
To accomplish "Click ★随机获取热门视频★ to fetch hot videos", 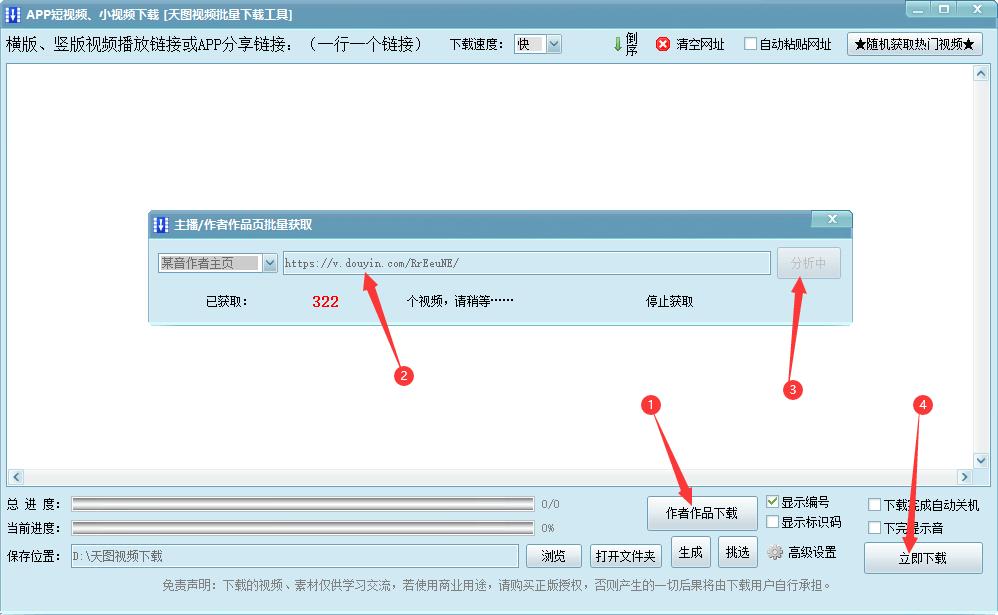I will coord(914,44).
